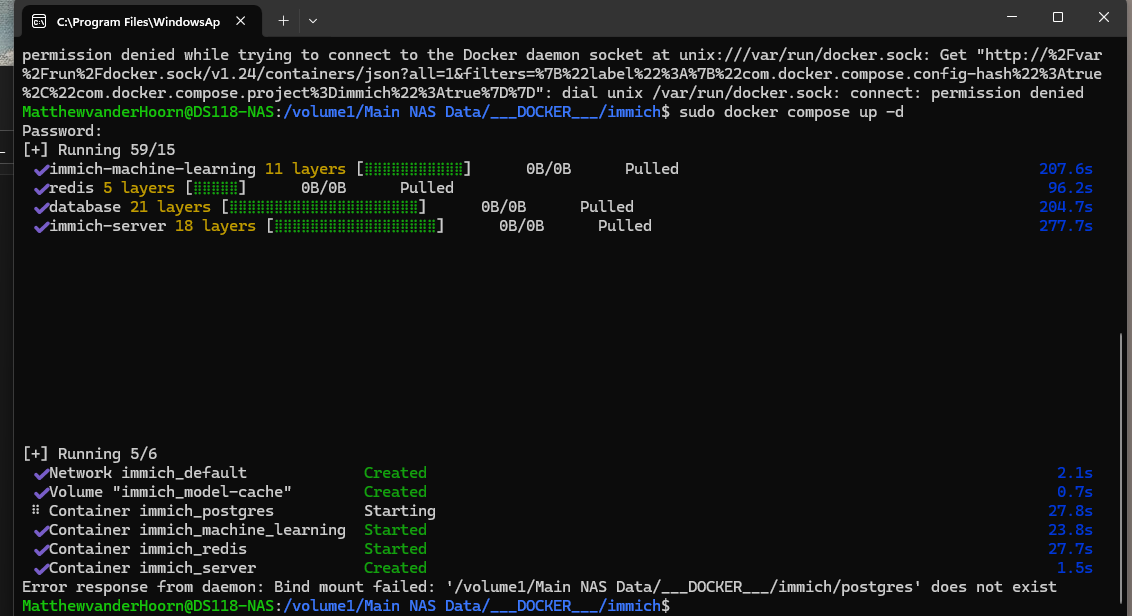Click "Container immich_redis"
1132x616 pixels.
tap(148, 549)
